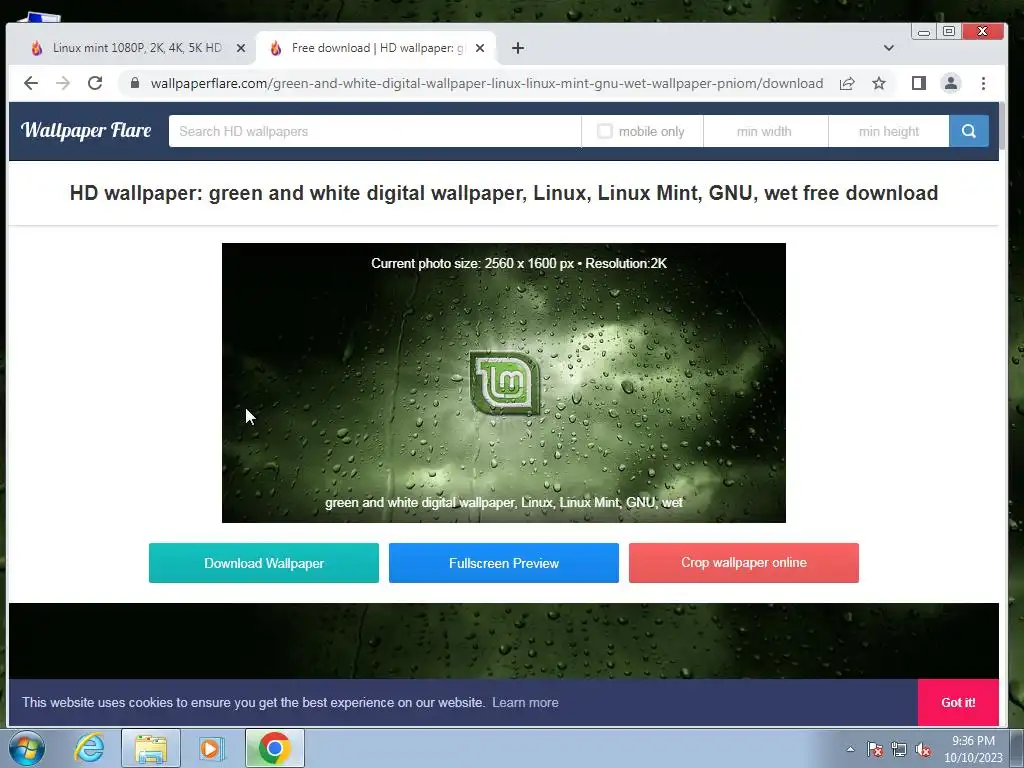Viewport: 1024px width, 768px height.
Task: Reload the current page
Action: click(95, 83)
